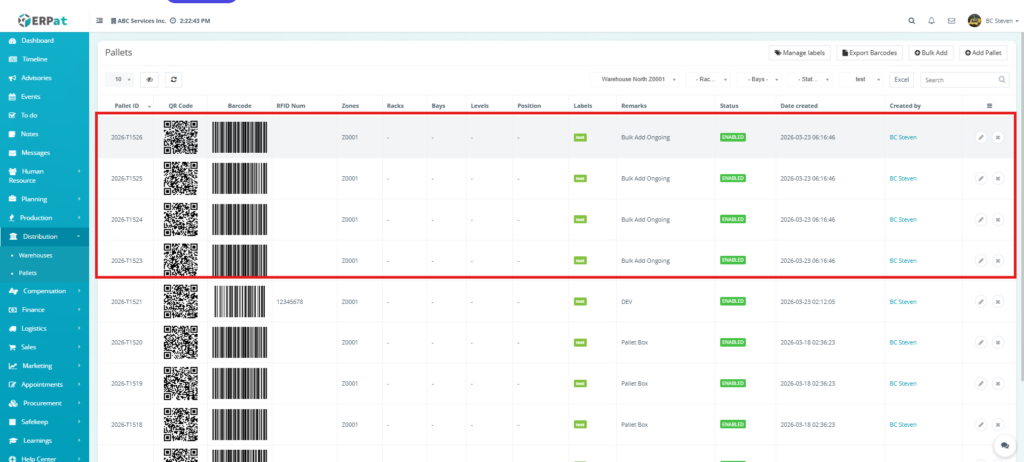The width and height of the screenshot is (1024, 462).
Task: Delete pallet 2026-T1525 with x icon
Action: point(997,178)
